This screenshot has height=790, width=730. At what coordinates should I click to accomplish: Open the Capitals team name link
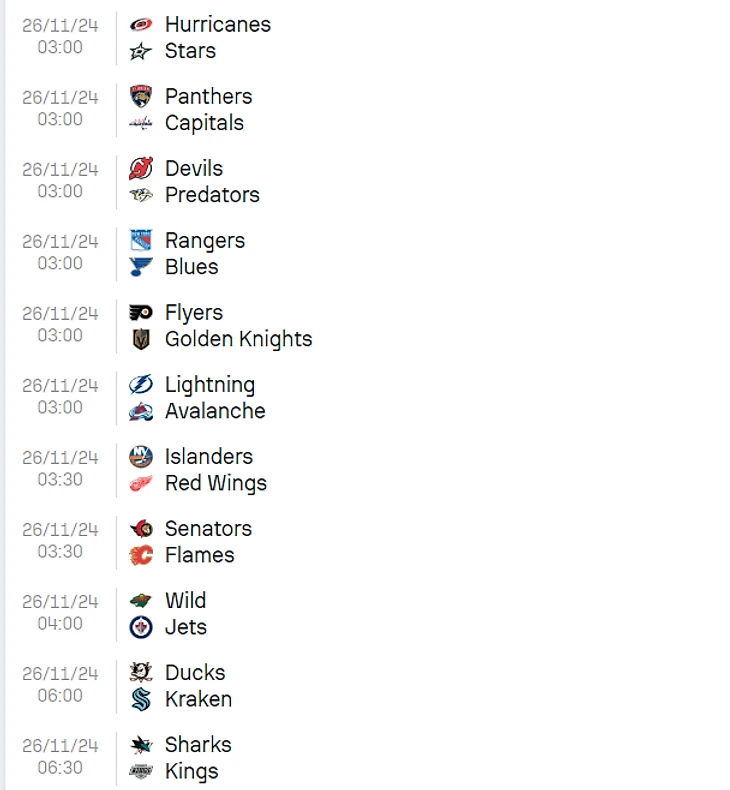coord(204,123)
